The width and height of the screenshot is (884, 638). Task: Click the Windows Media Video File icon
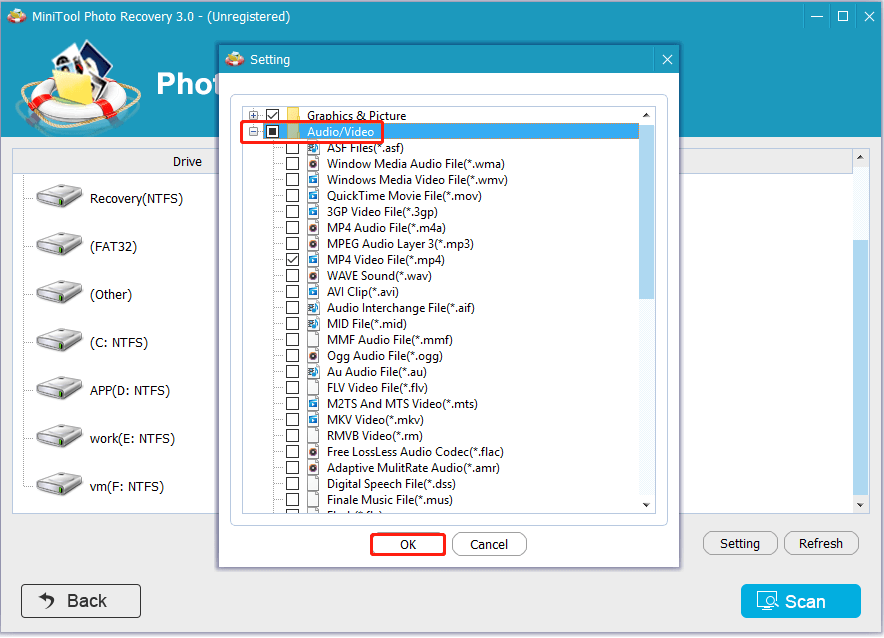(313, 180)
